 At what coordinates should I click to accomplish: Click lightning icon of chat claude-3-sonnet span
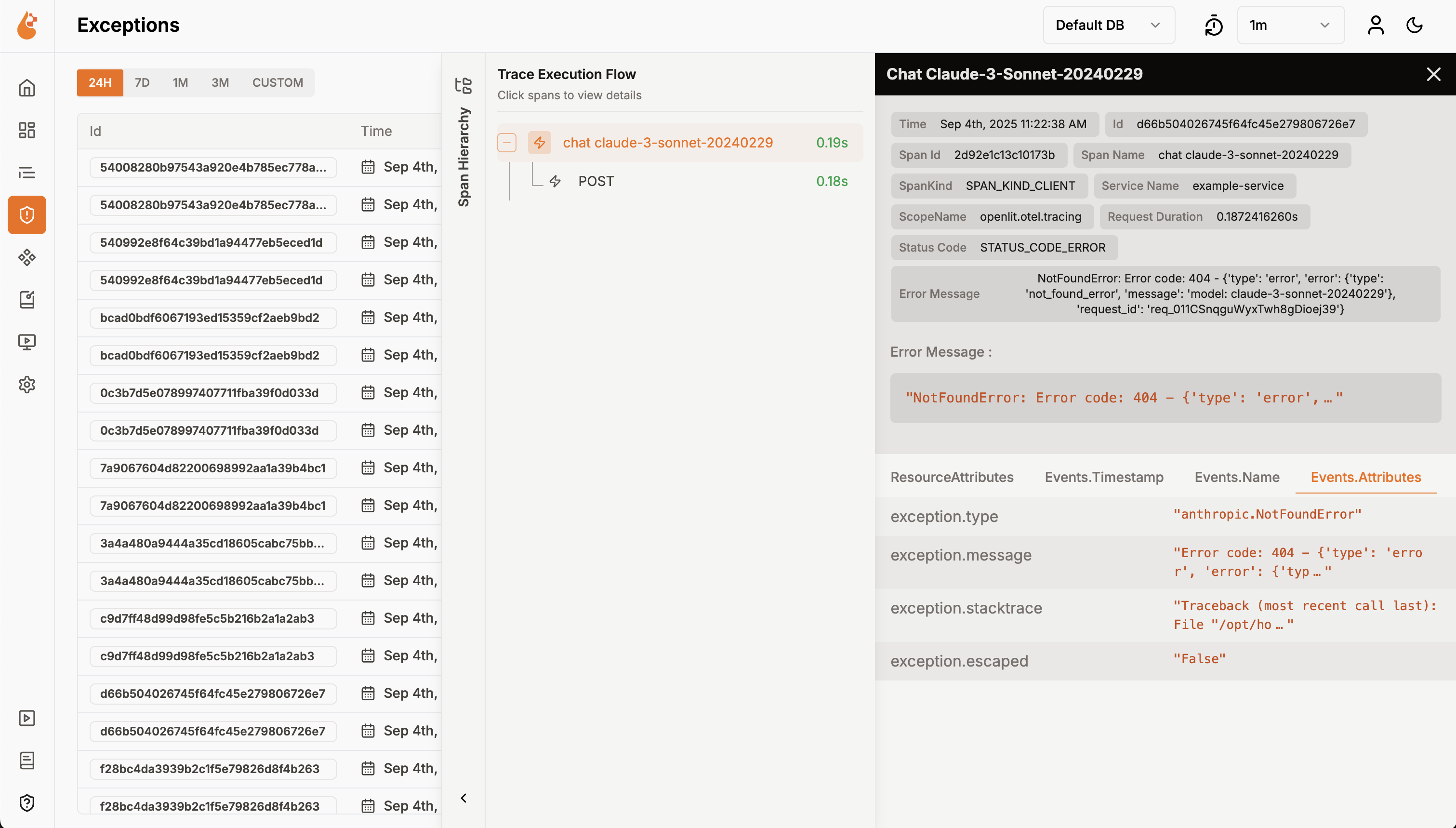pyautogui.click(x=539, y=142)
